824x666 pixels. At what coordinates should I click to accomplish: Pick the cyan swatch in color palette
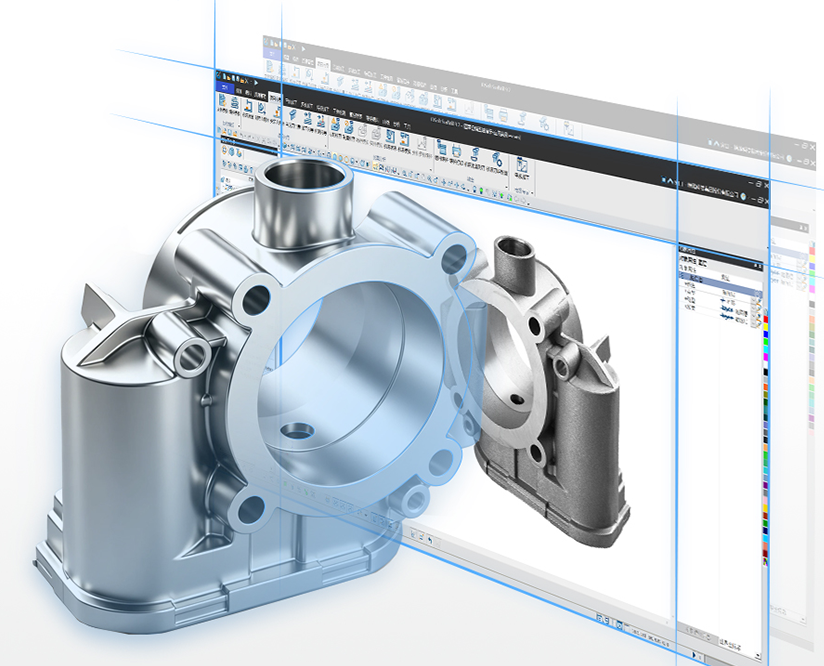(766, 349)
